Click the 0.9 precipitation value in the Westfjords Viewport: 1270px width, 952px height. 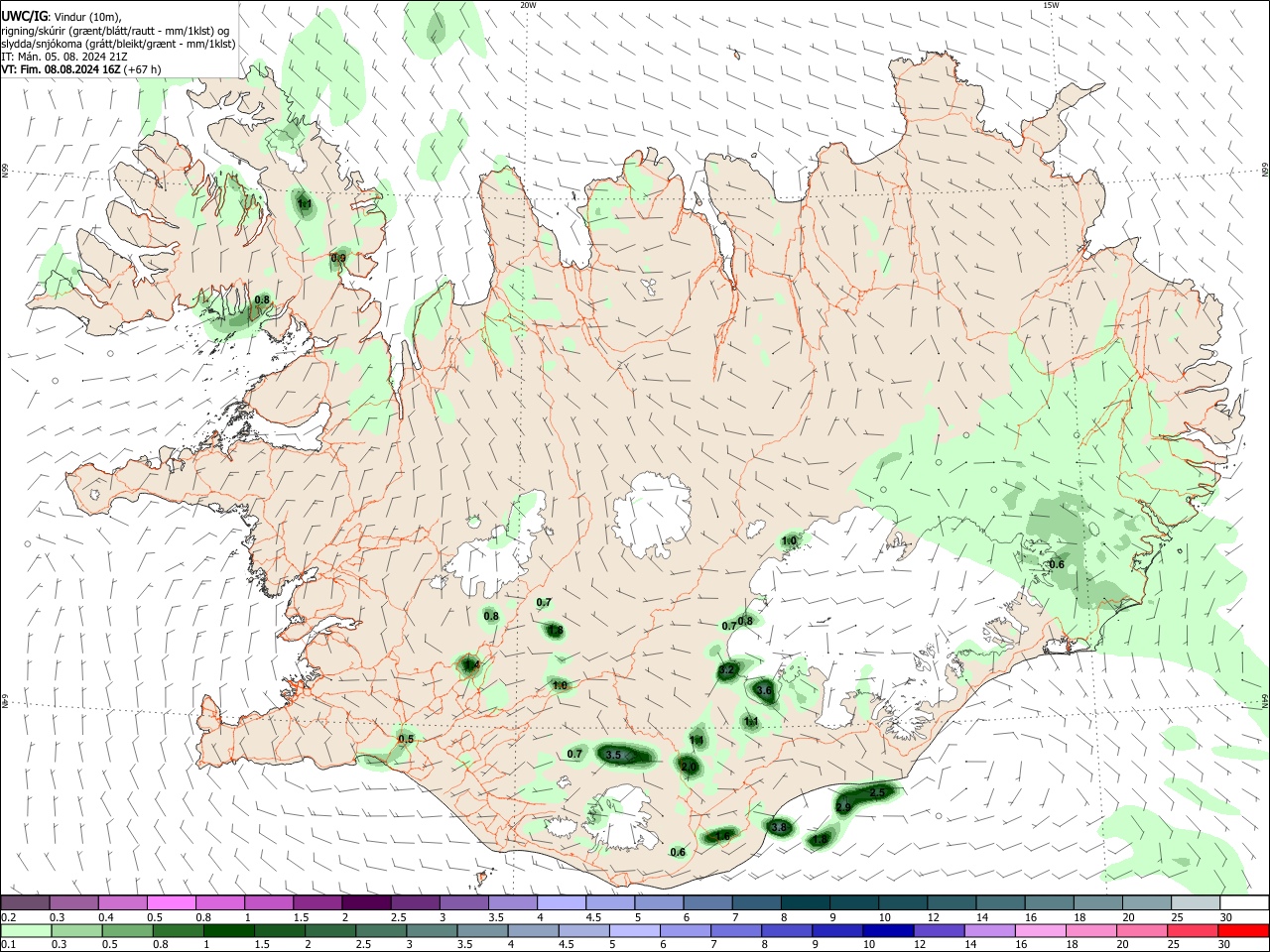(338, 258)
